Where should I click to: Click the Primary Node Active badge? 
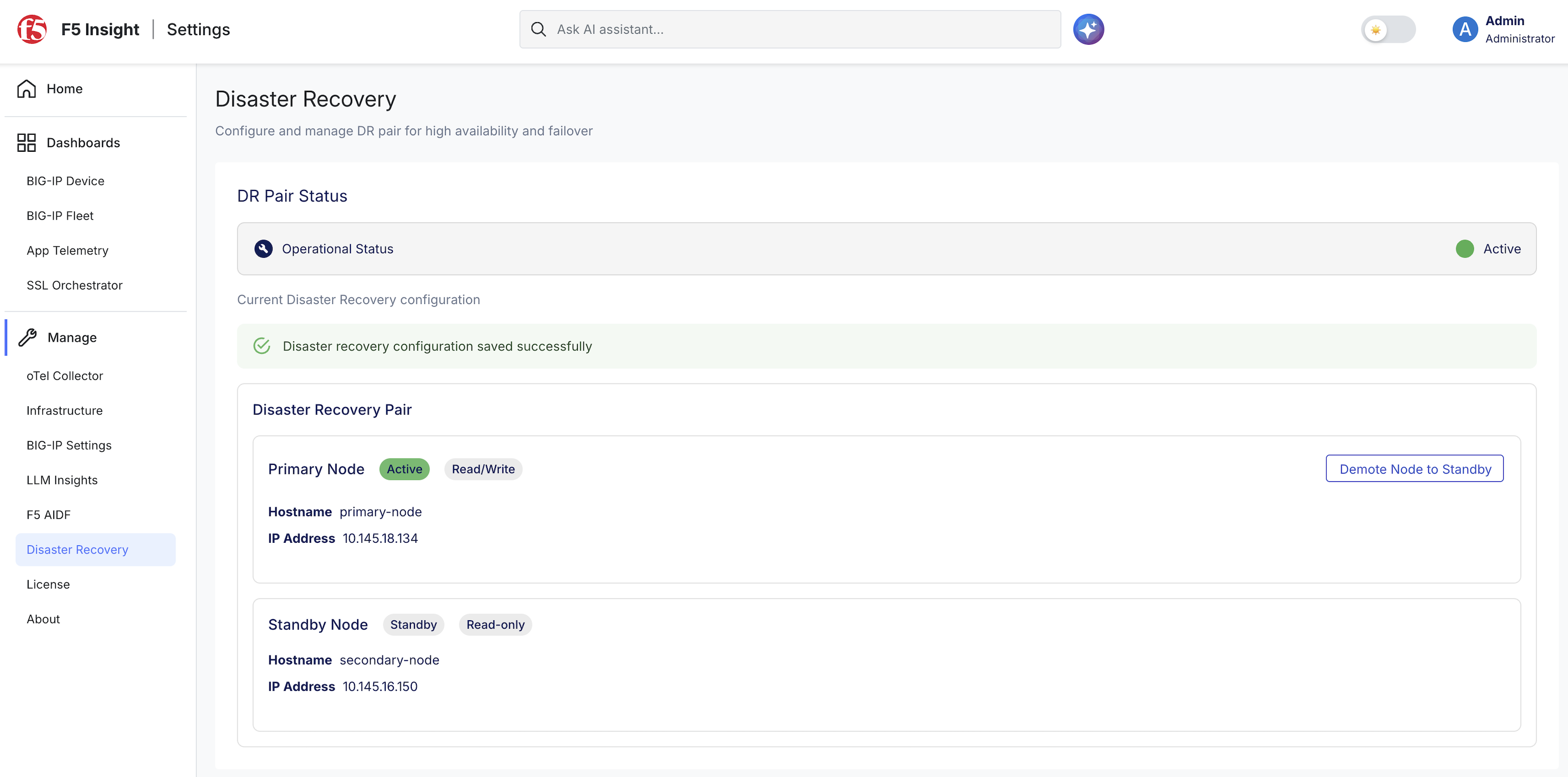(404, 469)
